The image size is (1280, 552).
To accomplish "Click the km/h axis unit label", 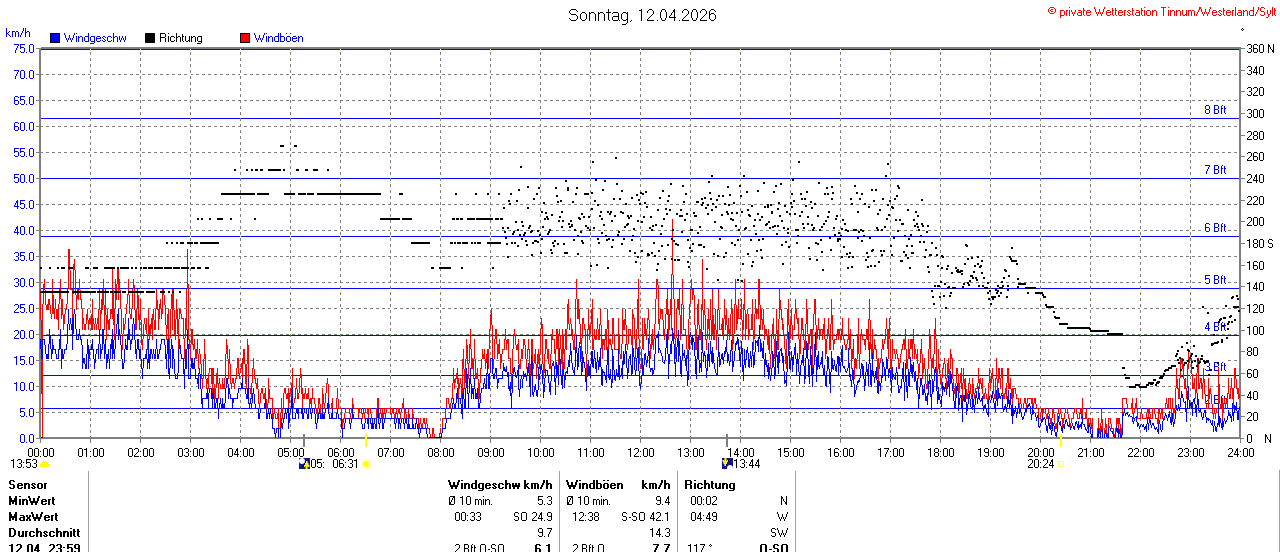I will [18, 33].
